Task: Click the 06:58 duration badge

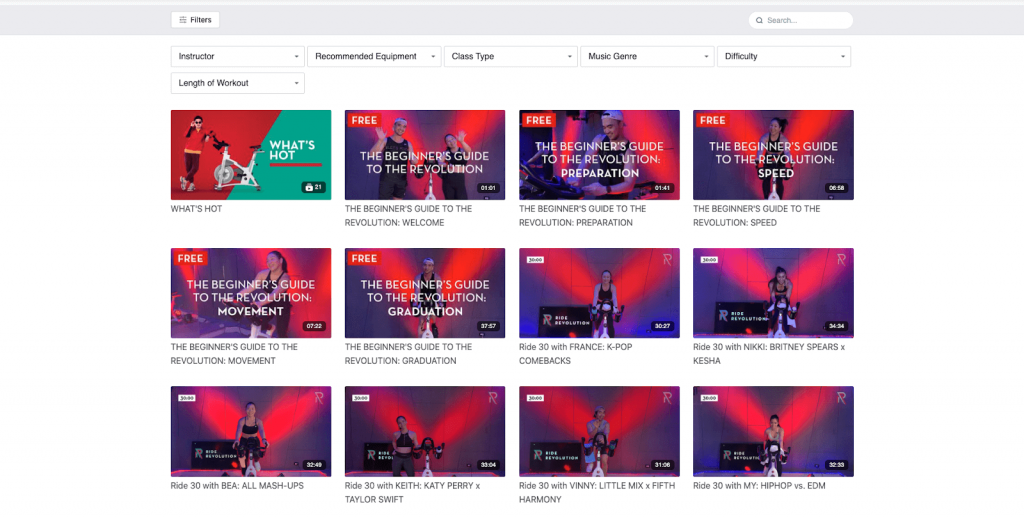Action: click(836, 188)
